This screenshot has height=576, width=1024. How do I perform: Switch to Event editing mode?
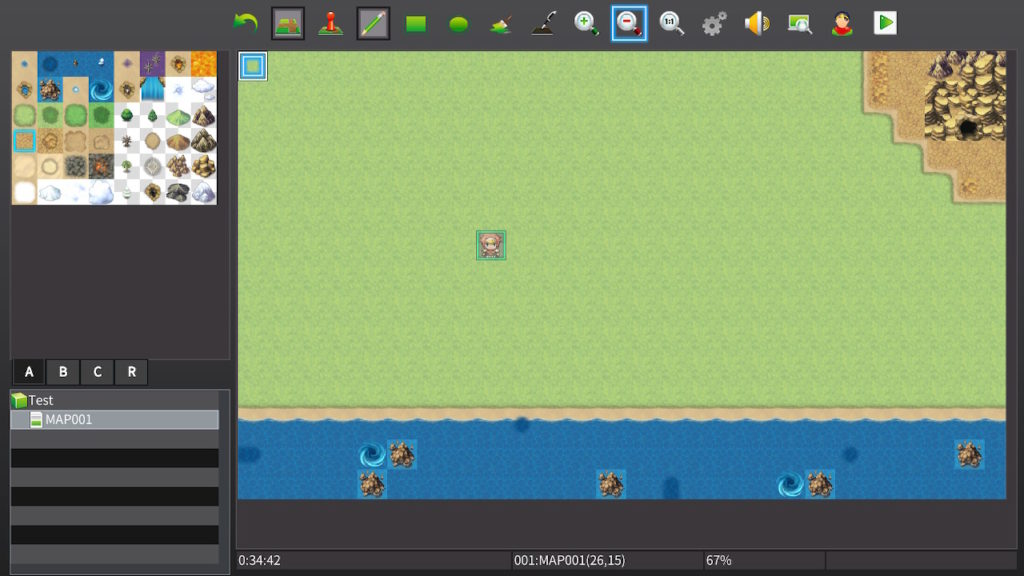[330, 23]
